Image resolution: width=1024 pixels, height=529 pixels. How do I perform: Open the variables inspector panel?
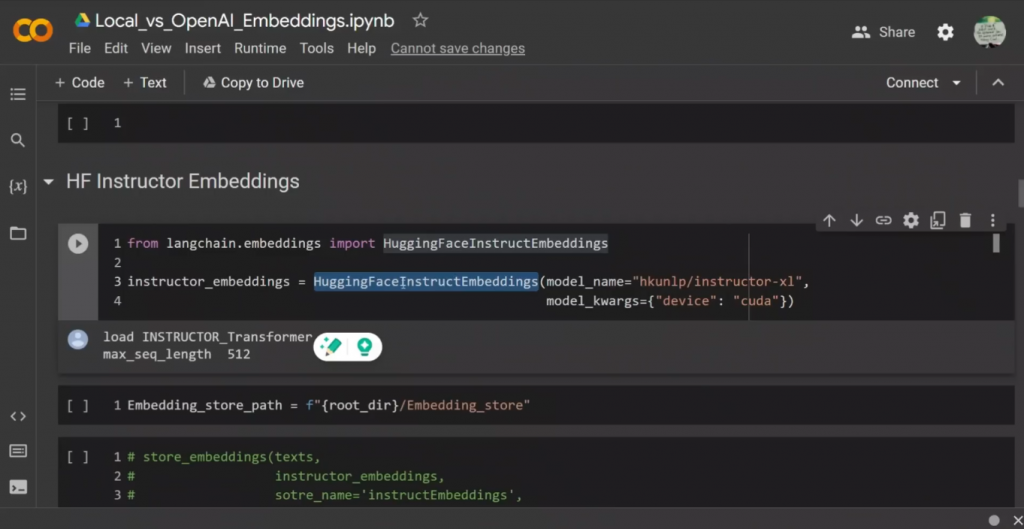[x=17, y=186]
